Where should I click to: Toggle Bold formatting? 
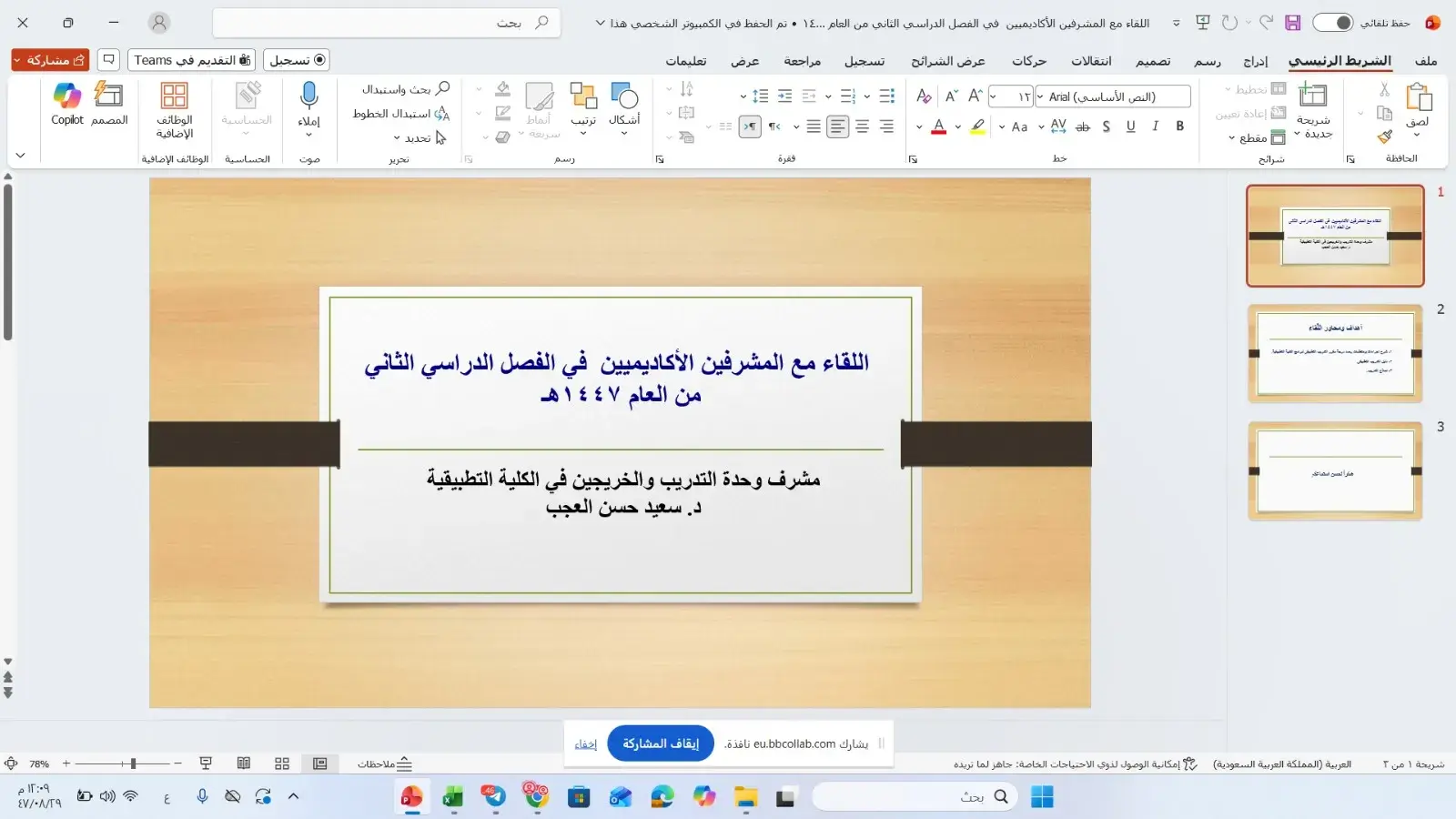coord(1179,127)
